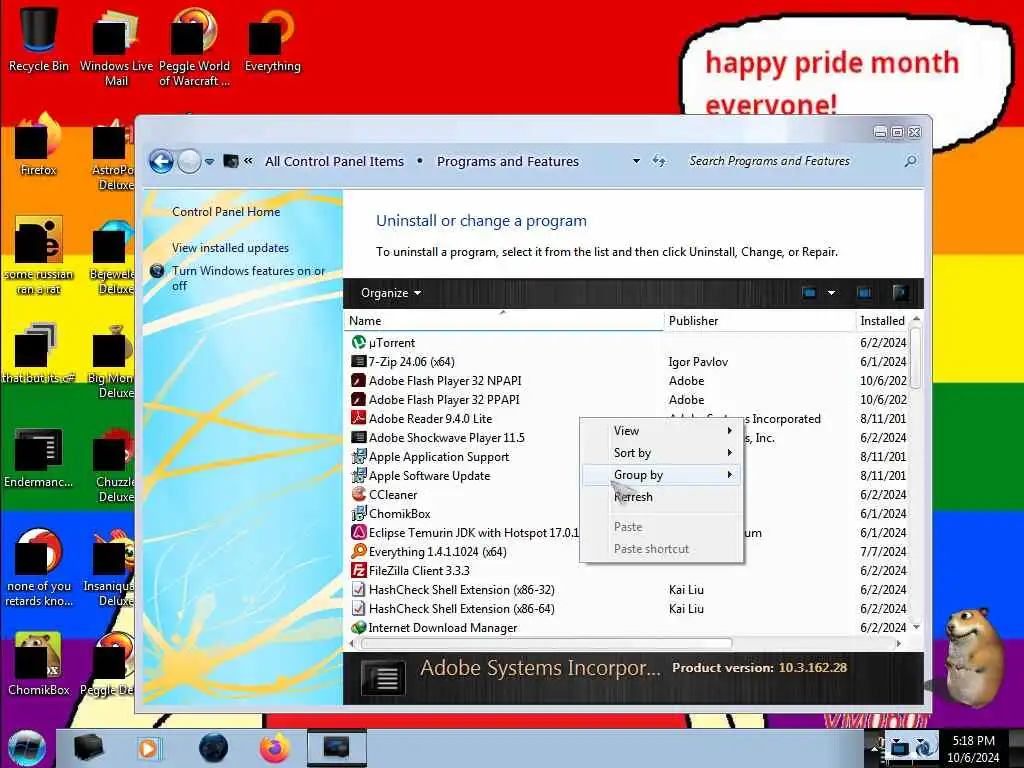Click the horizontal scrollbar thumb
The width and height of the screenshot is (1024, 768).
546,643
